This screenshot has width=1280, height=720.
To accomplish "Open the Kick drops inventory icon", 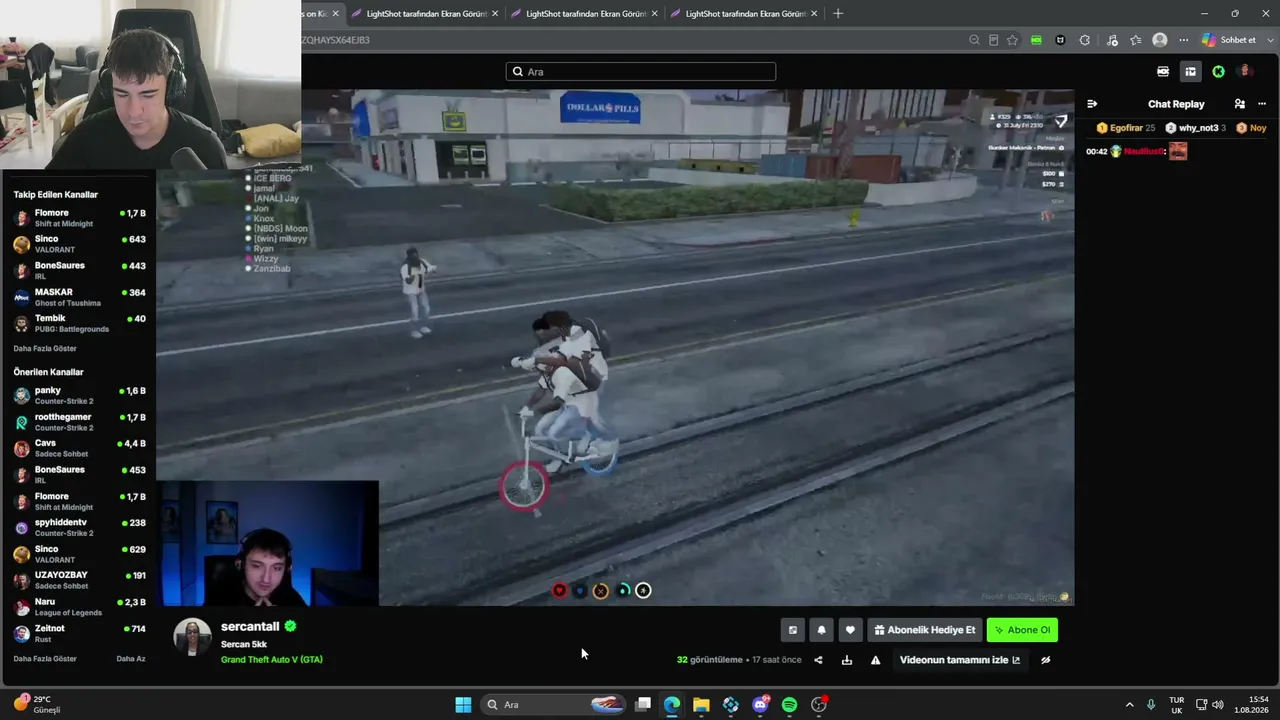I will (1163, 72).
